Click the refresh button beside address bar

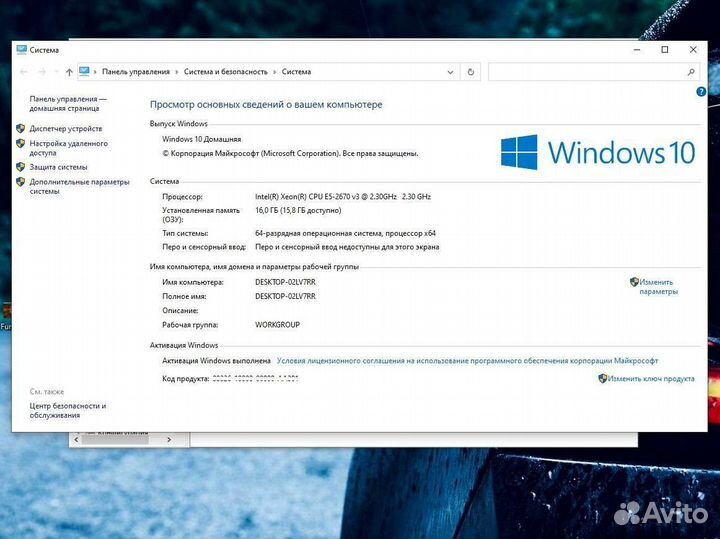point(471,72)
